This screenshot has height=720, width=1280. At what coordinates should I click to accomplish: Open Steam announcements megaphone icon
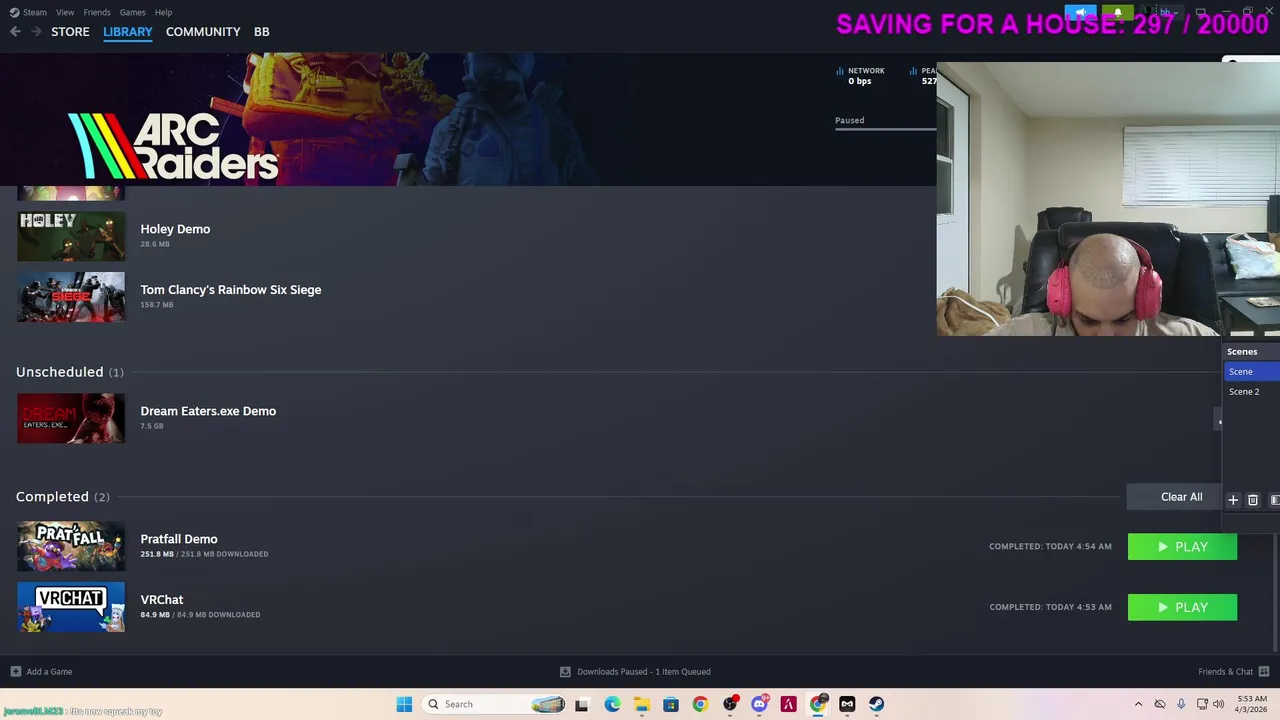[1081, 12]
